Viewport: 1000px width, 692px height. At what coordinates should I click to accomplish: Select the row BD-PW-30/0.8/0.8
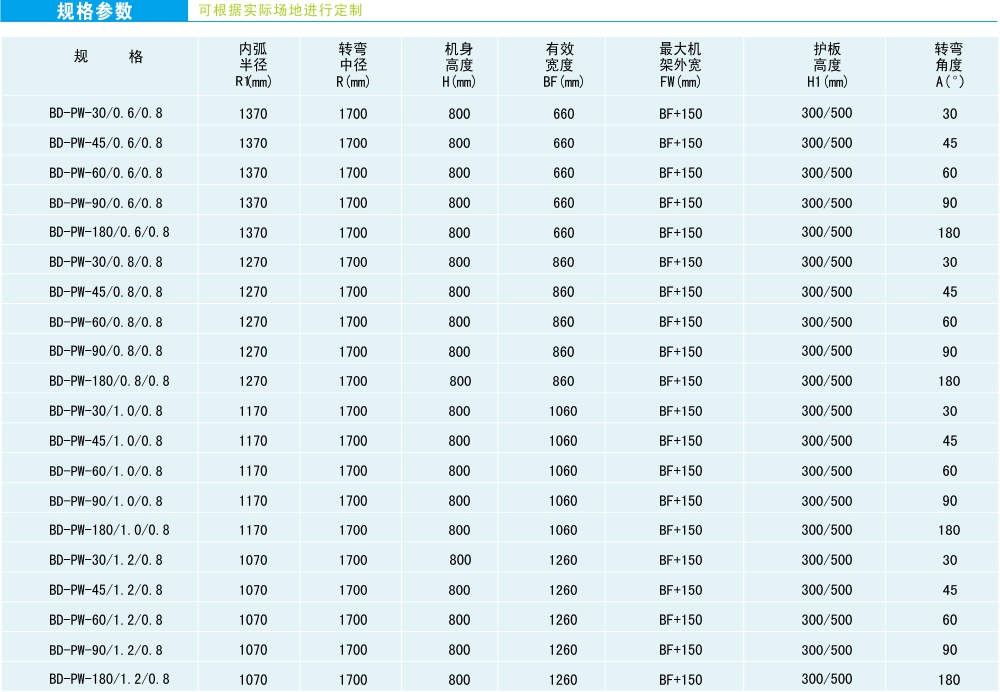click(x=500, y=262)
